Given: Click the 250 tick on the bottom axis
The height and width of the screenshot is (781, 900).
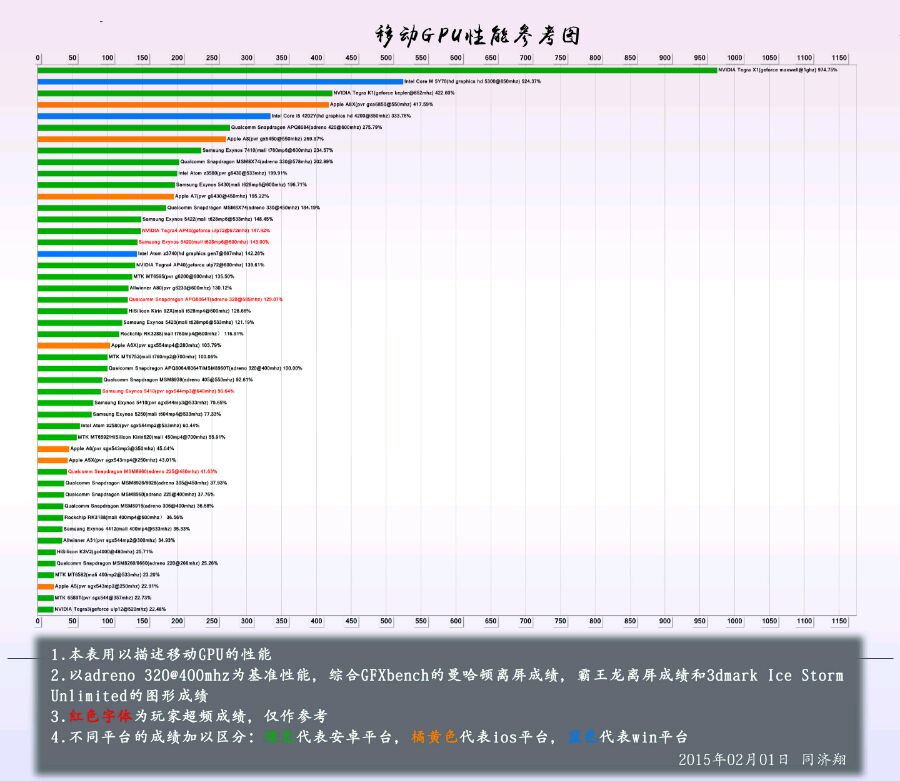Looking at the screenshot, I should tap(212, 621).
